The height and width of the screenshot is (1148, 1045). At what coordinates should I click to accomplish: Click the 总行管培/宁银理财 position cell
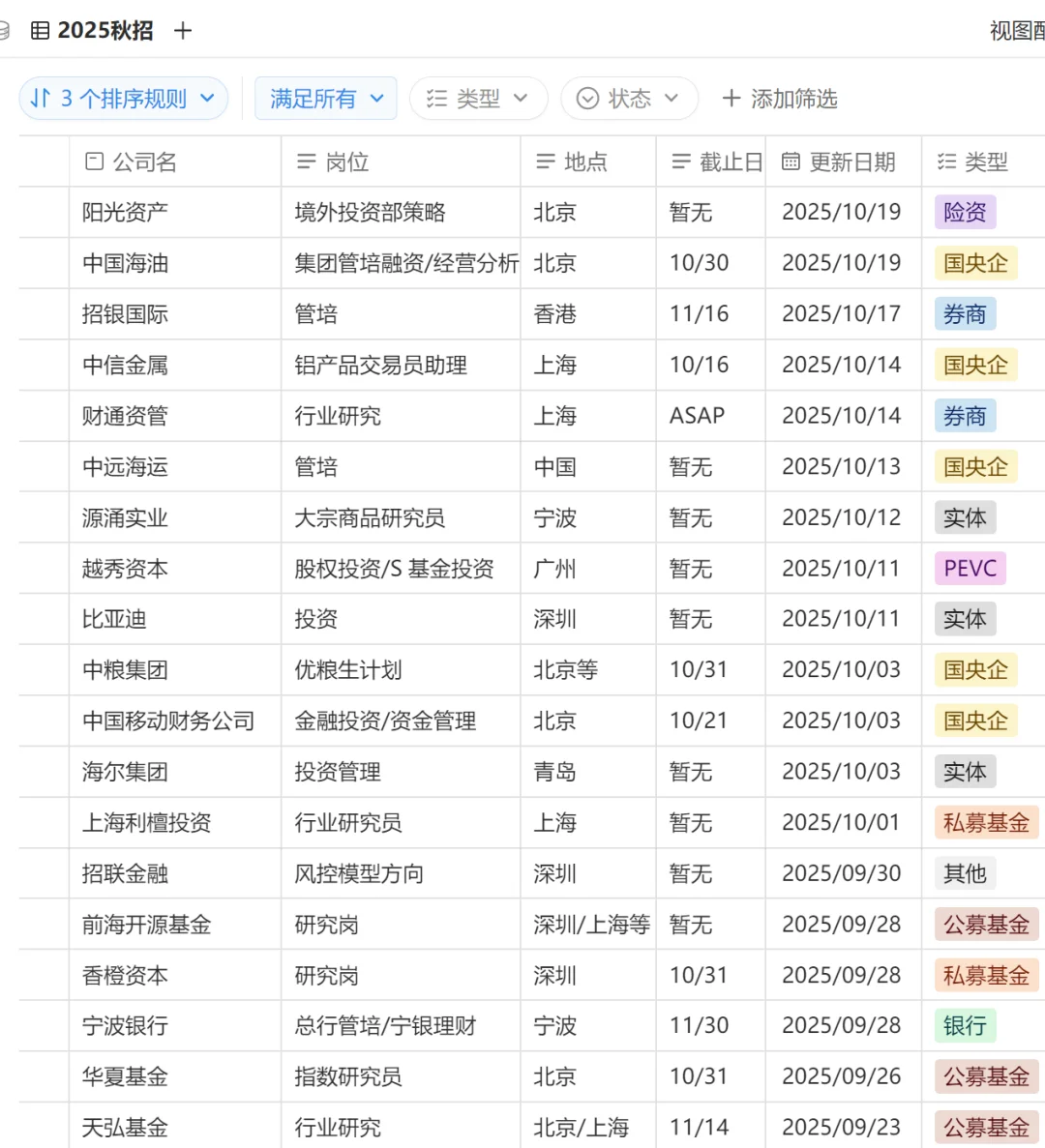(x=401, y=1026)
